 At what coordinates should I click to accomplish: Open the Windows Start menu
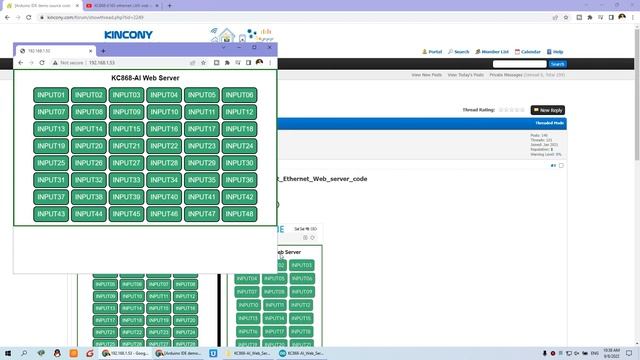click(7, 353)
